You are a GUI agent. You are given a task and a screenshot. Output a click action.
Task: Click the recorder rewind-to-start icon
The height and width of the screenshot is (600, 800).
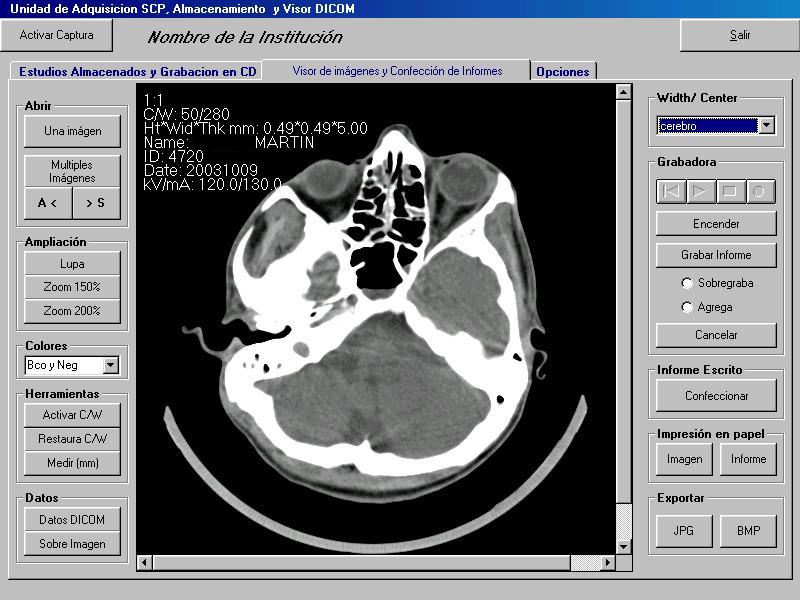(671, 191)
